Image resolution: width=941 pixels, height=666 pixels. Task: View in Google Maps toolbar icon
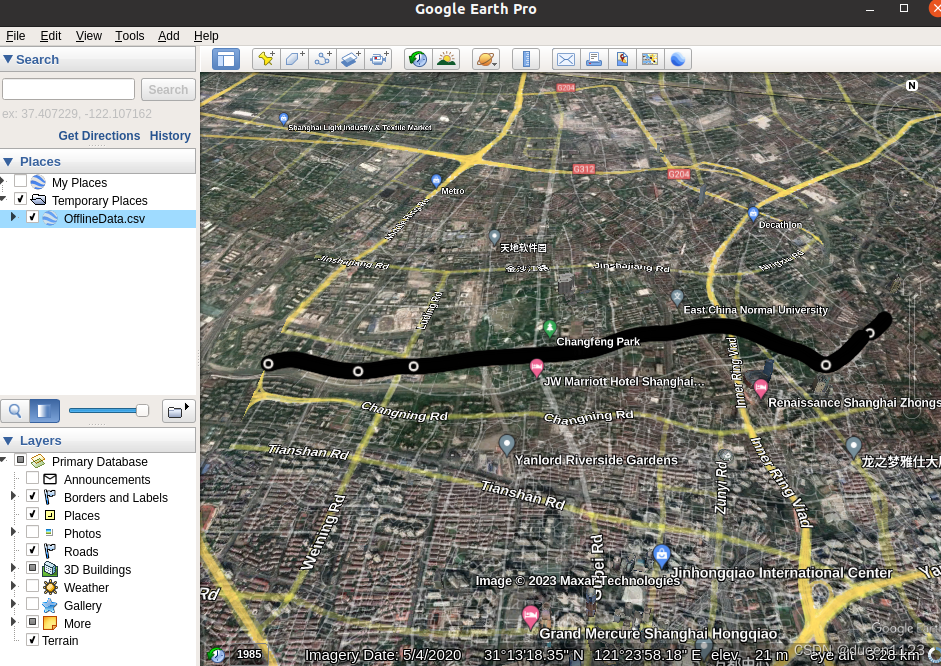[x=650, y=59]
